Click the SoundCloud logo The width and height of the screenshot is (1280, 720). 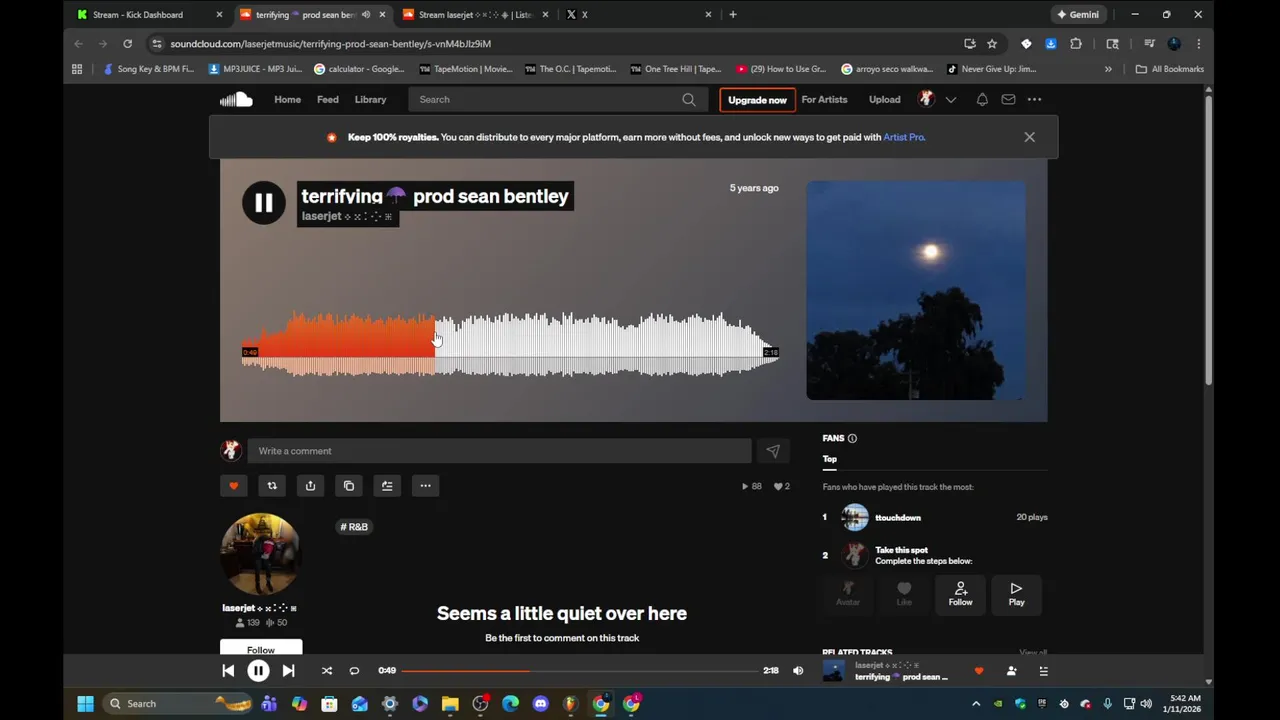[x=236, y=99]
